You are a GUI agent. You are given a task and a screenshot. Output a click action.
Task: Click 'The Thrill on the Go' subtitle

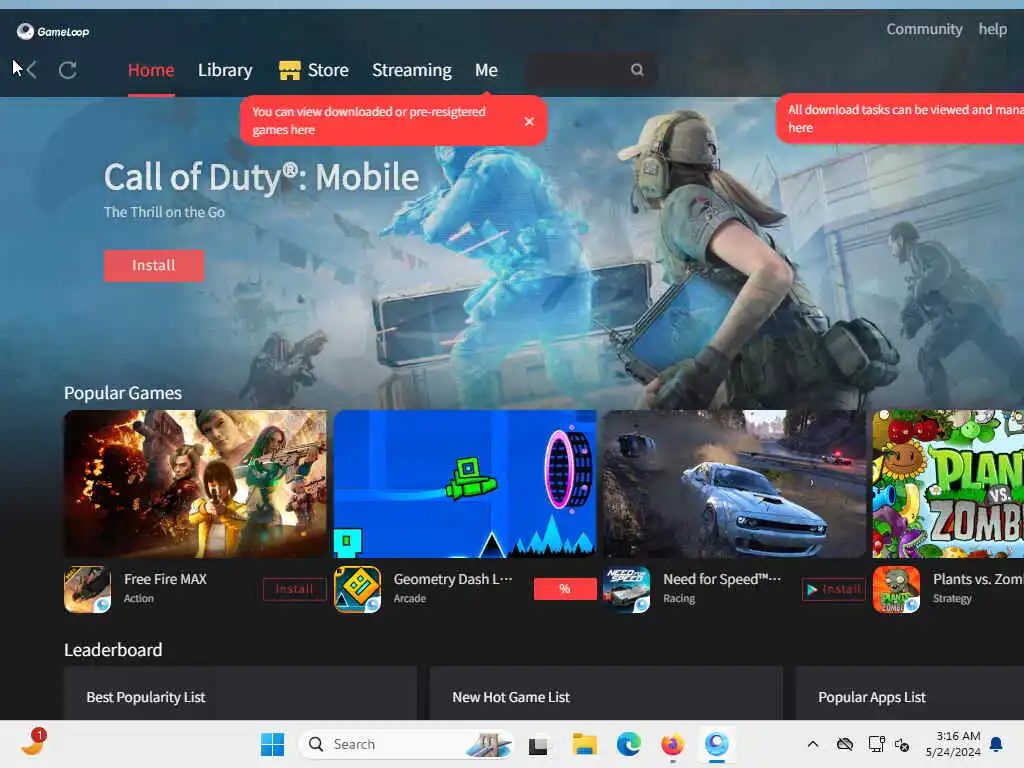point(165,212)
